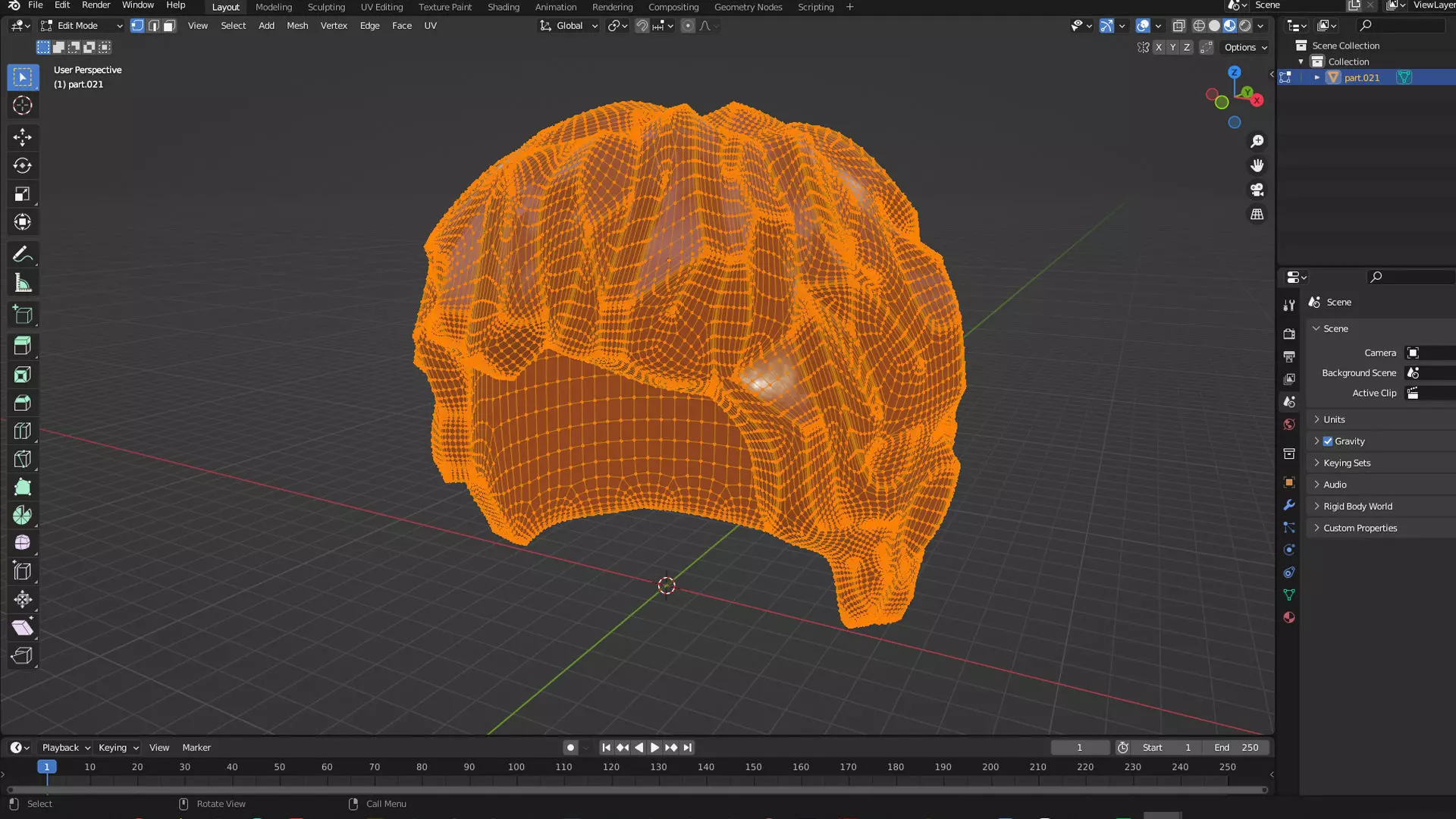1456x819 pixels.
Task: Click the Move tool icon
Action: pos(22,137)
